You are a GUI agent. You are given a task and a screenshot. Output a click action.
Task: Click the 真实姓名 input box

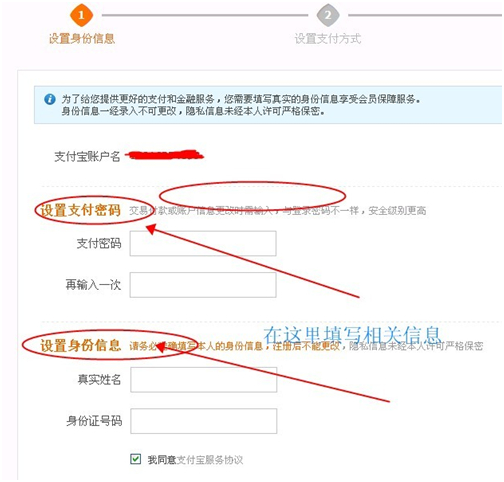[204, 380]
